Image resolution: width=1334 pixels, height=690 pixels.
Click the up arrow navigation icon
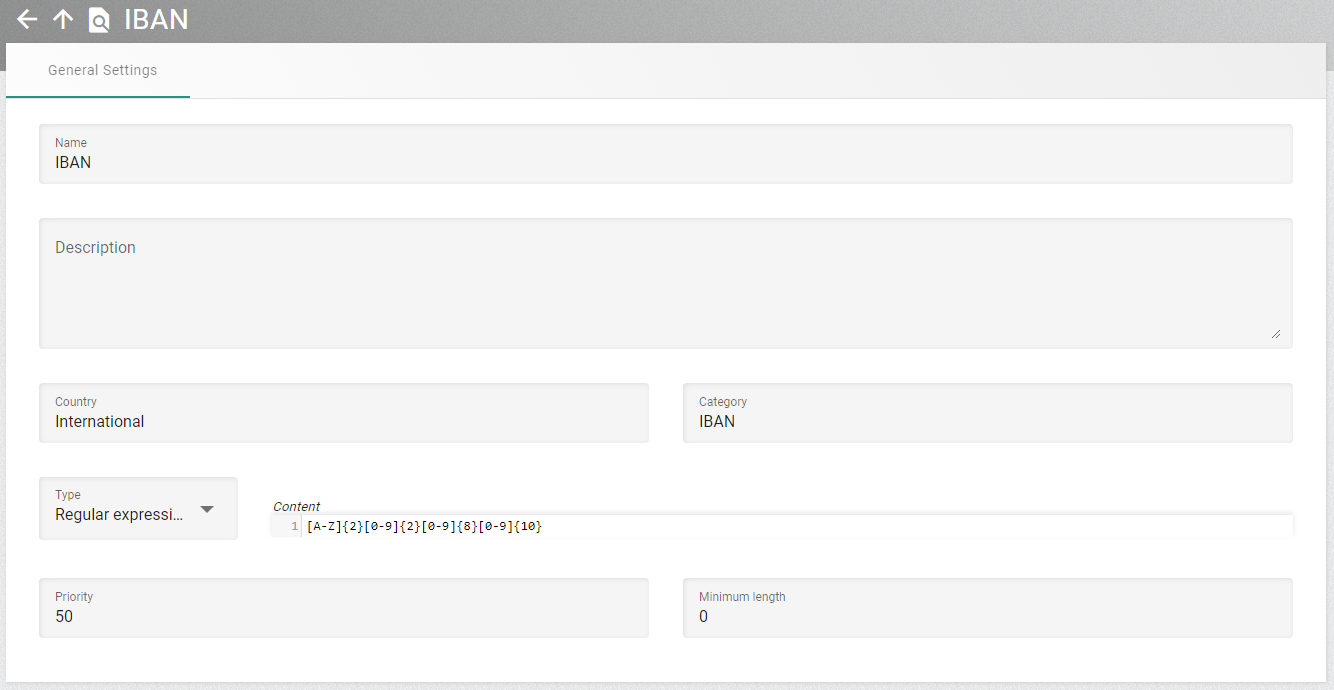pyautogui.click(x=63, y=19)
